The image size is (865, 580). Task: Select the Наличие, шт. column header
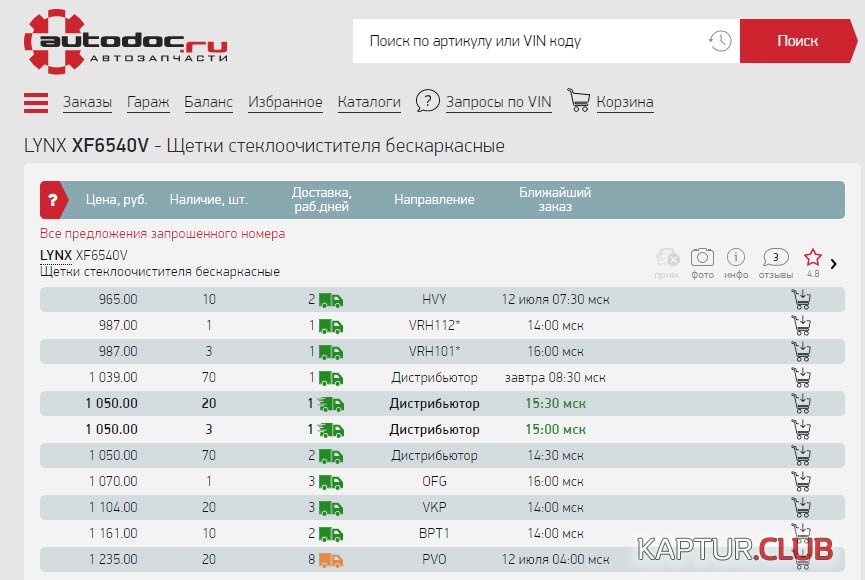pyautogui.click(x=209, y=200)
